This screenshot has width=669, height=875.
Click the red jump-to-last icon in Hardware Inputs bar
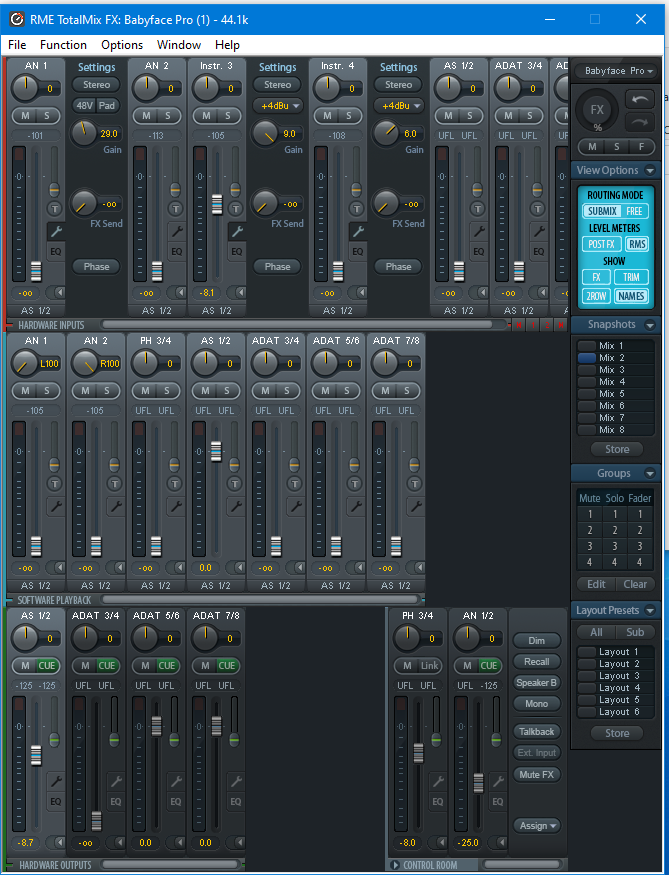coord(561,325)
